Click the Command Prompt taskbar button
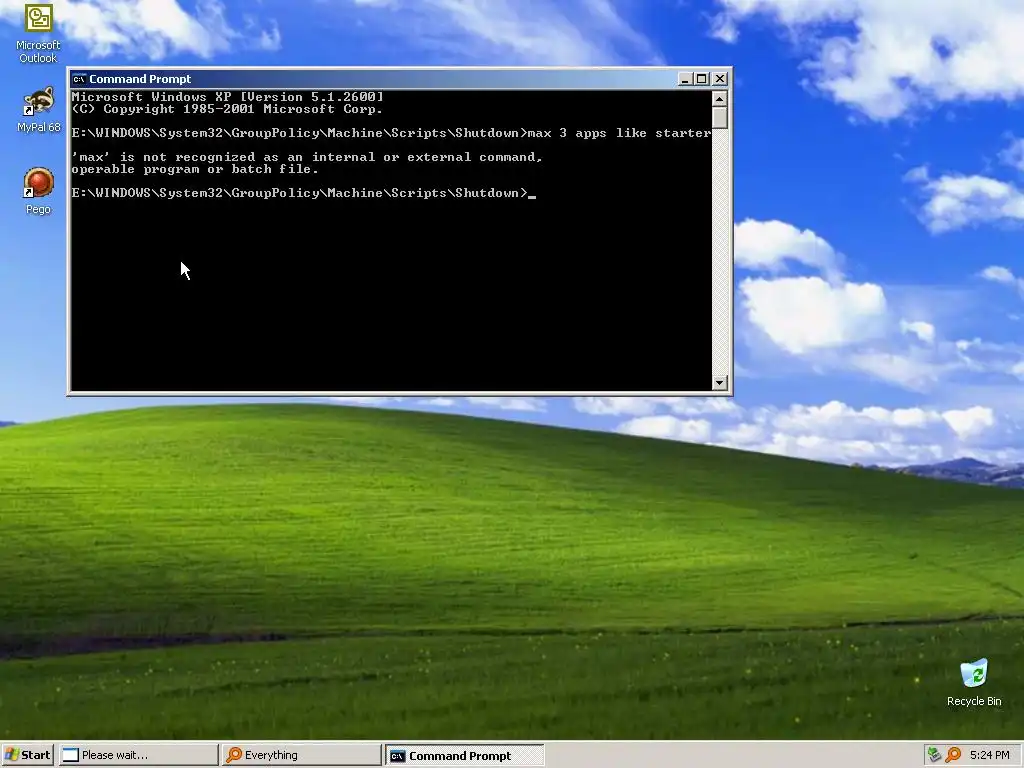Screen dimensions: 1024x768 [x=464, y=756]
